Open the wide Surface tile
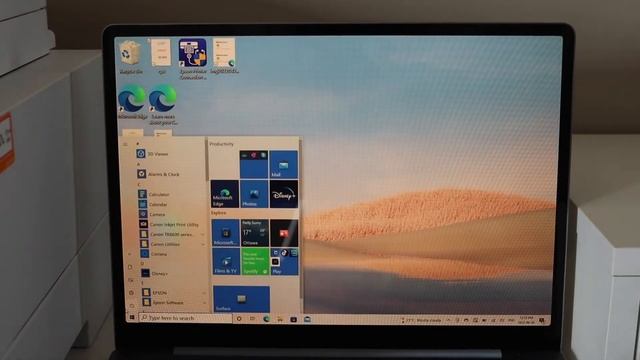 pyautogui.click(x=241, y=299)
